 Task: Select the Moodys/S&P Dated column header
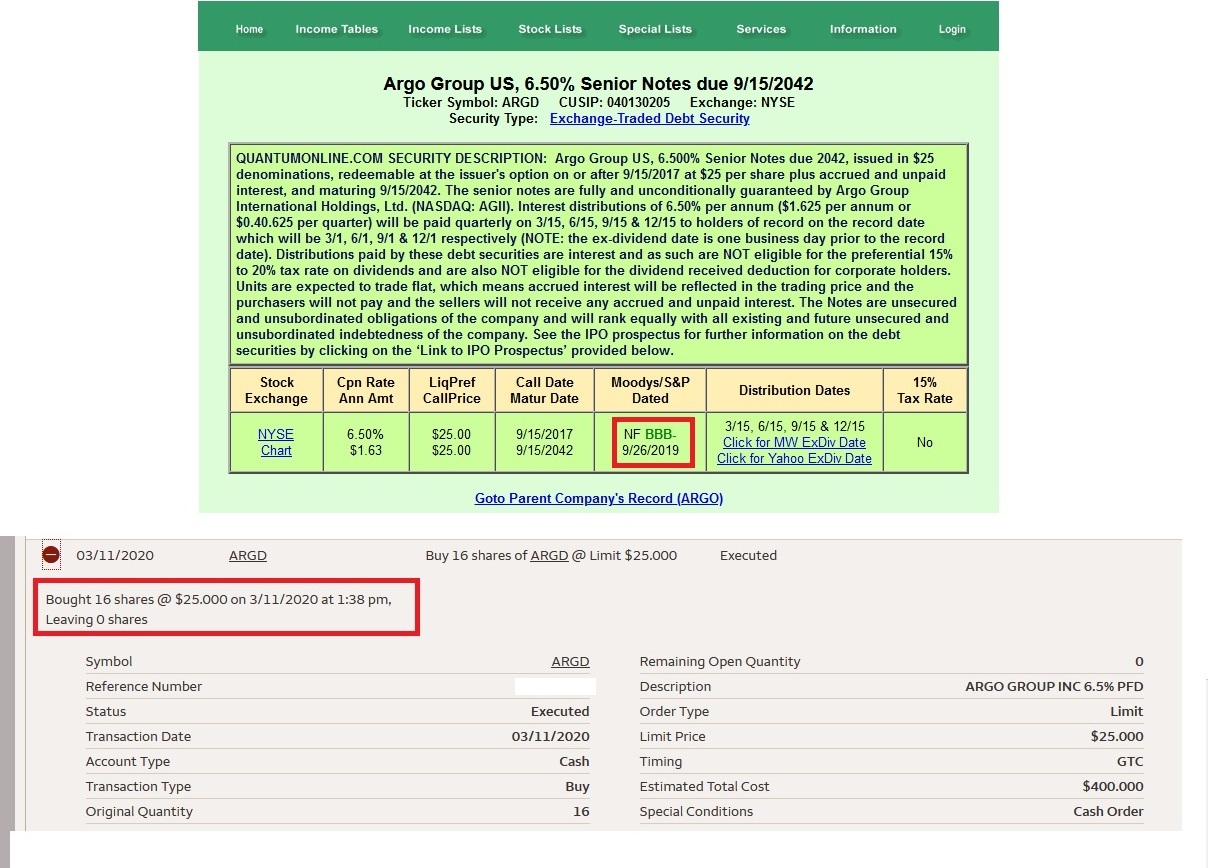[650, 390]
